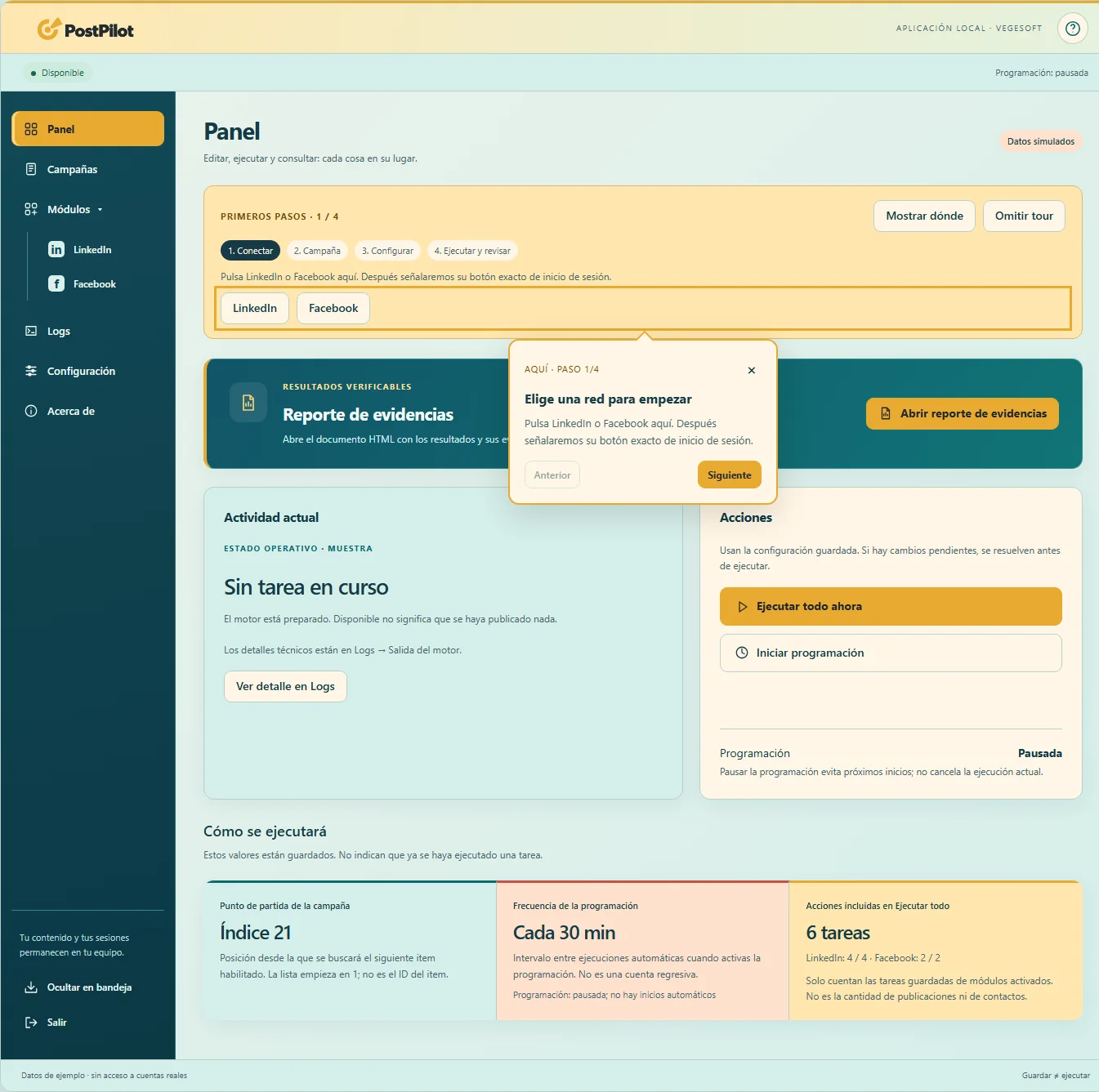Click the Índice 21 card
The height and width of the screenshot is (1092, 1099).
pyautogui.click(x=350, y=951)
